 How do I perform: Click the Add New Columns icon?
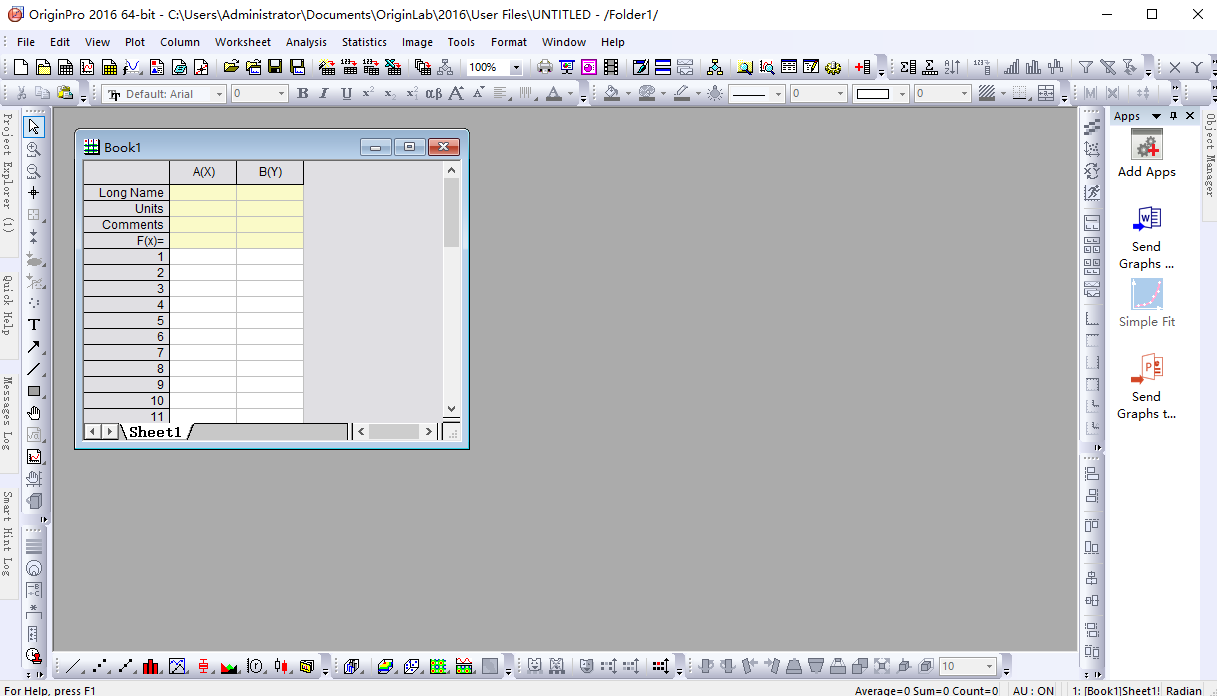863,67
